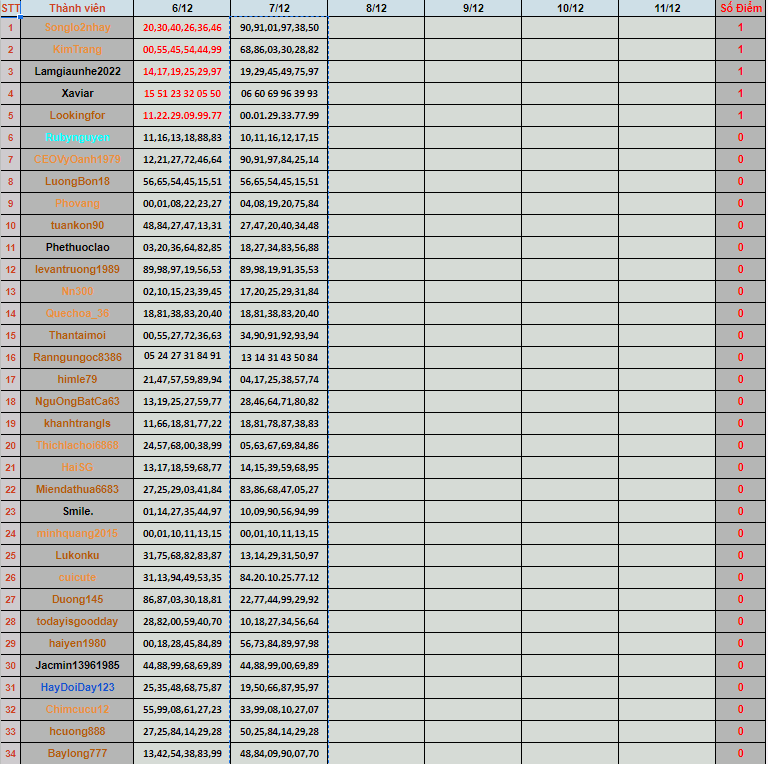The image size is (768, 764).
Task: Select member tuankon90
Action: [77, 225]
